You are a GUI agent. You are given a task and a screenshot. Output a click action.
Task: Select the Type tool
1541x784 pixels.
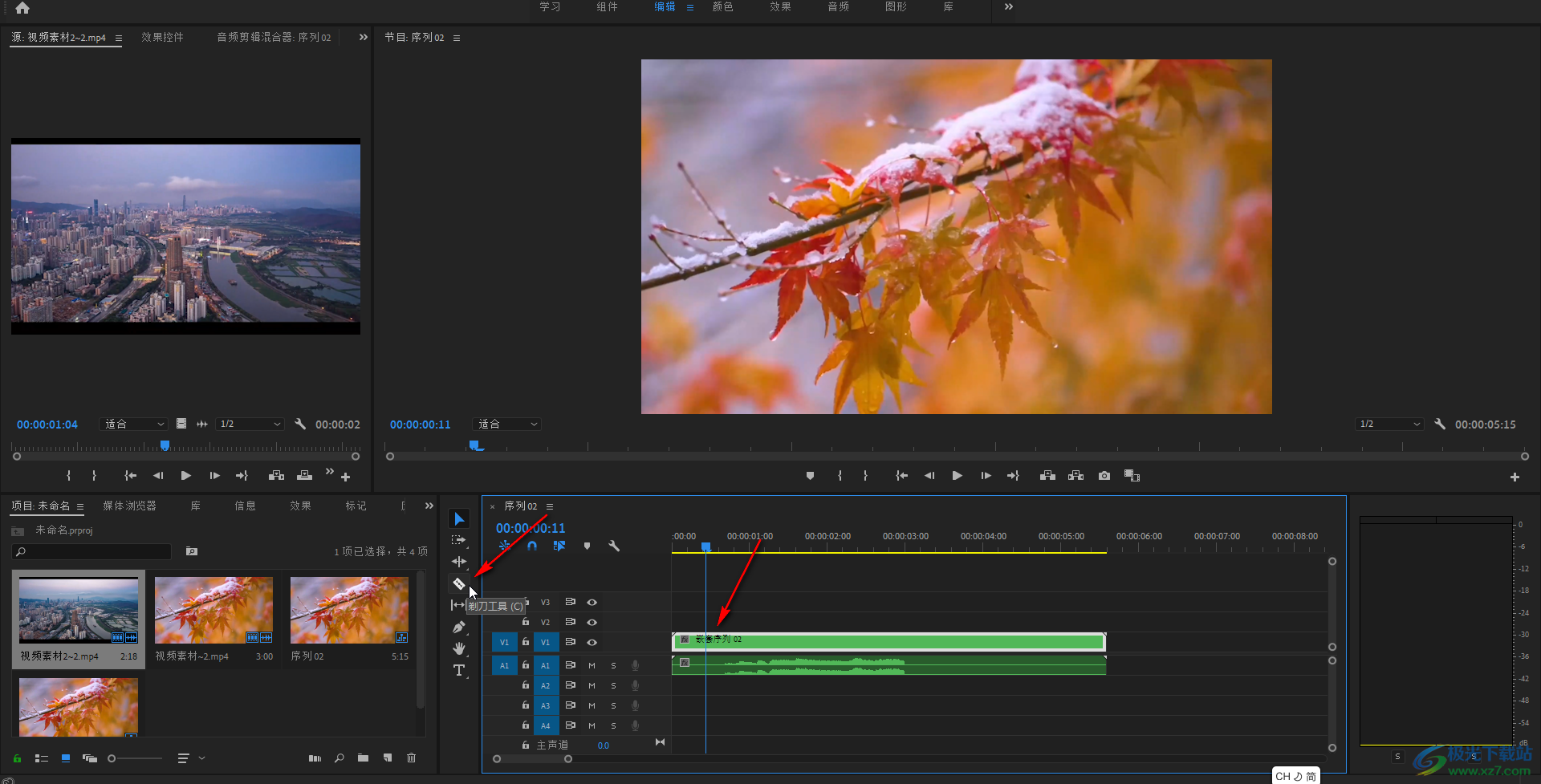[459, 670]
